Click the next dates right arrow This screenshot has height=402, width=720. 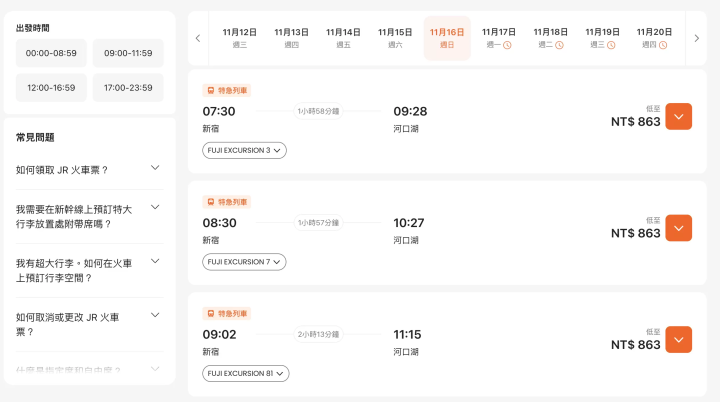(x=696, y=38)
